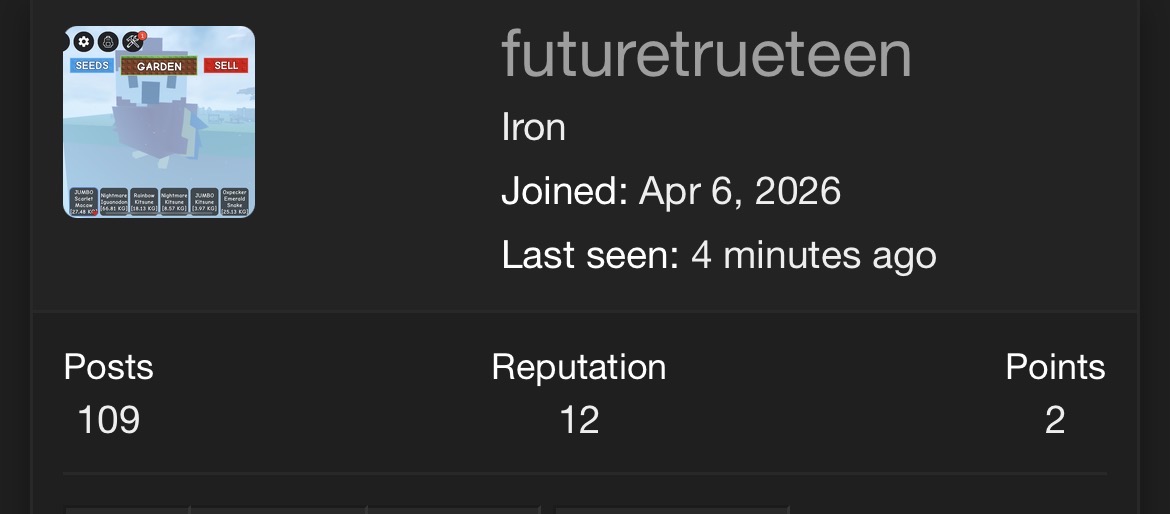Open the Reputation value 12

pos(579,419)
